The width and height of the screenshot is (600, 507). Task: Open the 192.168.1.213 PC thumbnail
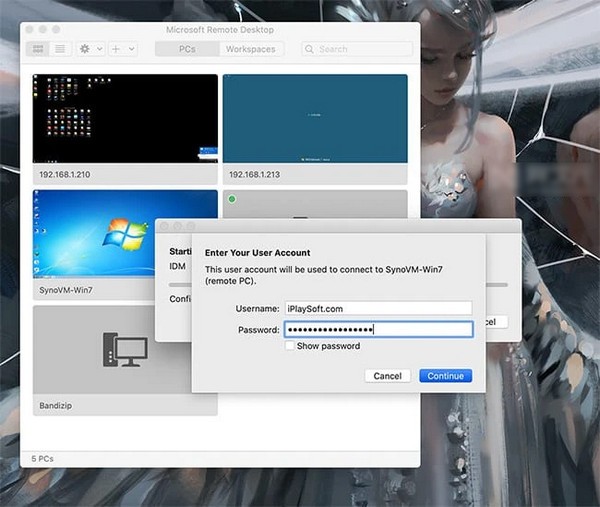click(x=314, y=118)
